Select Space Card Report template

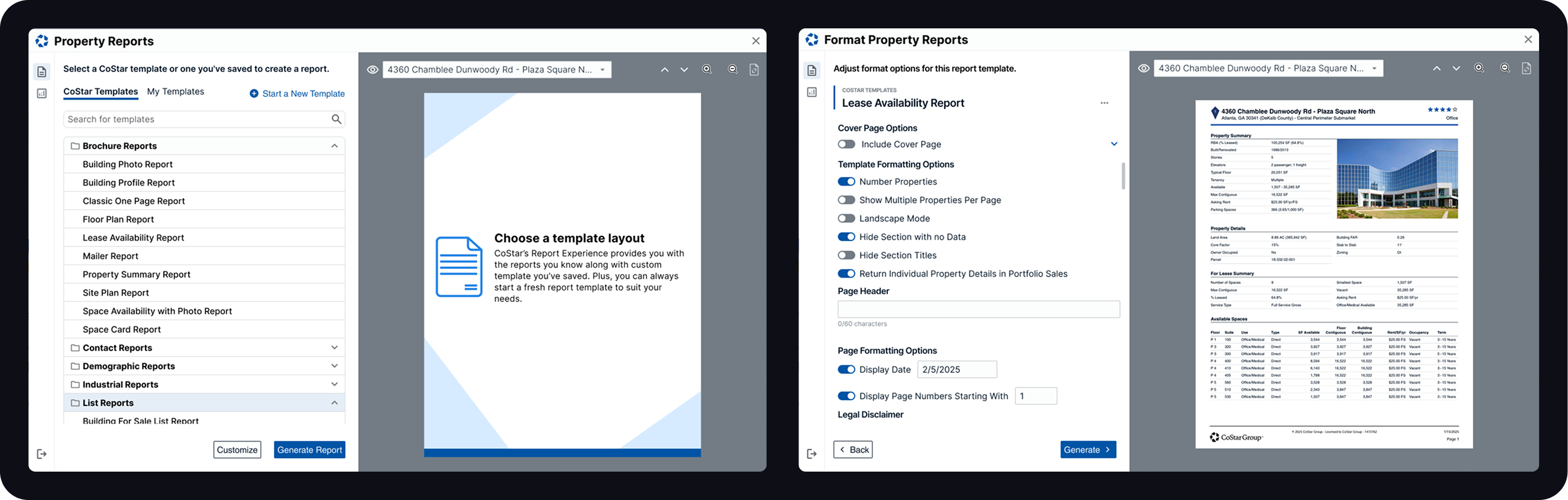[204, 330]
